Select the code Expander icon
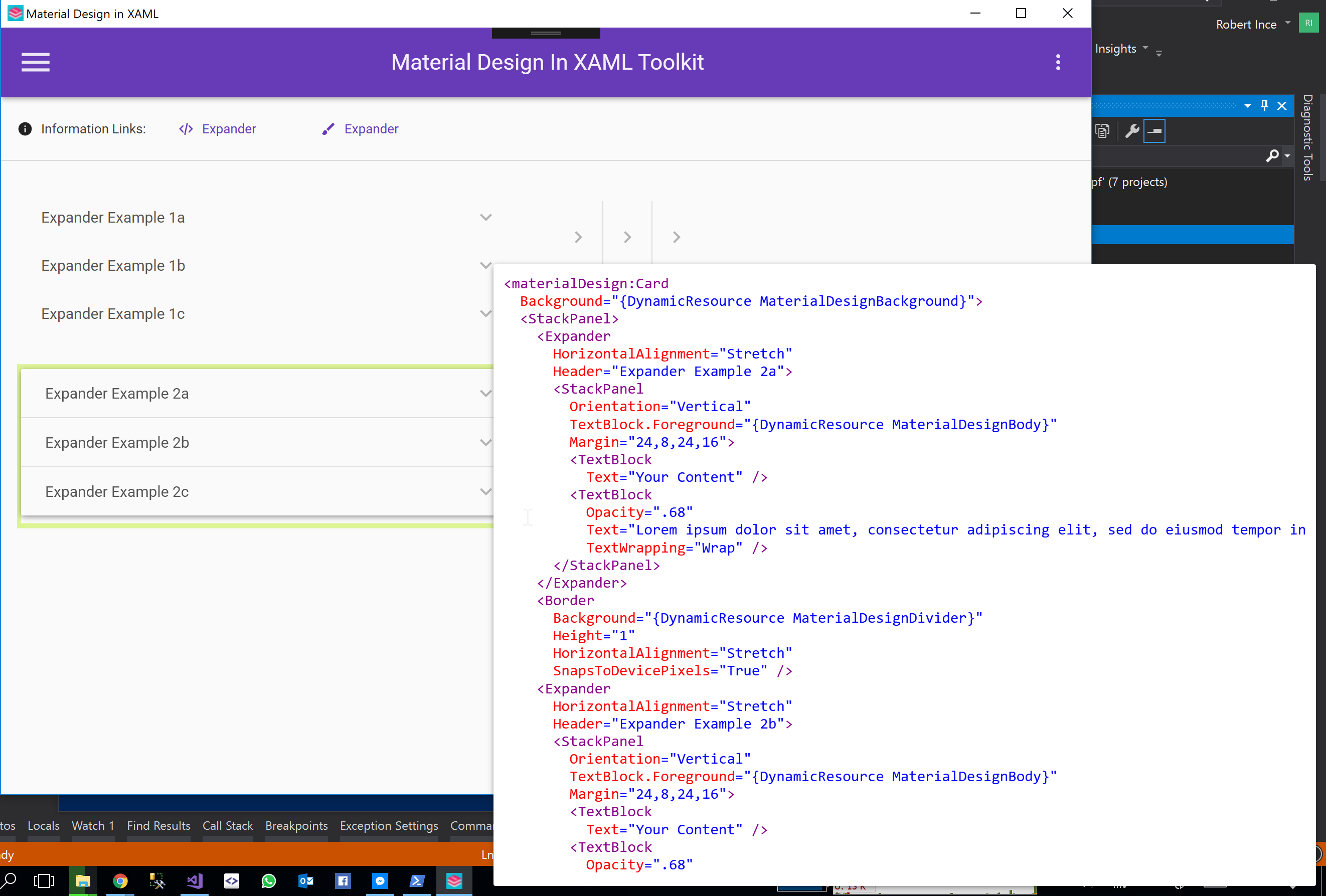Viewport: 1326px width, 896px height. pyautogui.click(x=186, y=129)
